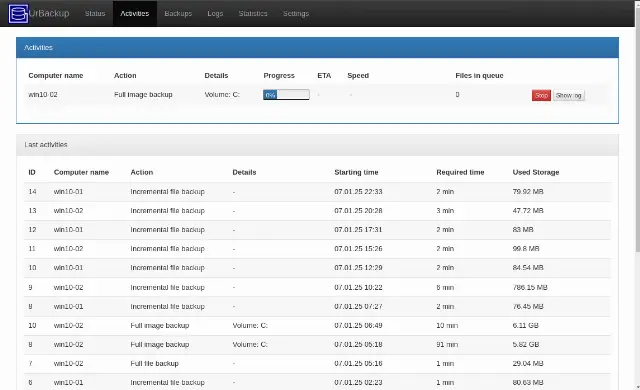
Task: Click the UrBackup logo icon
Action: (x=18, y=13)
